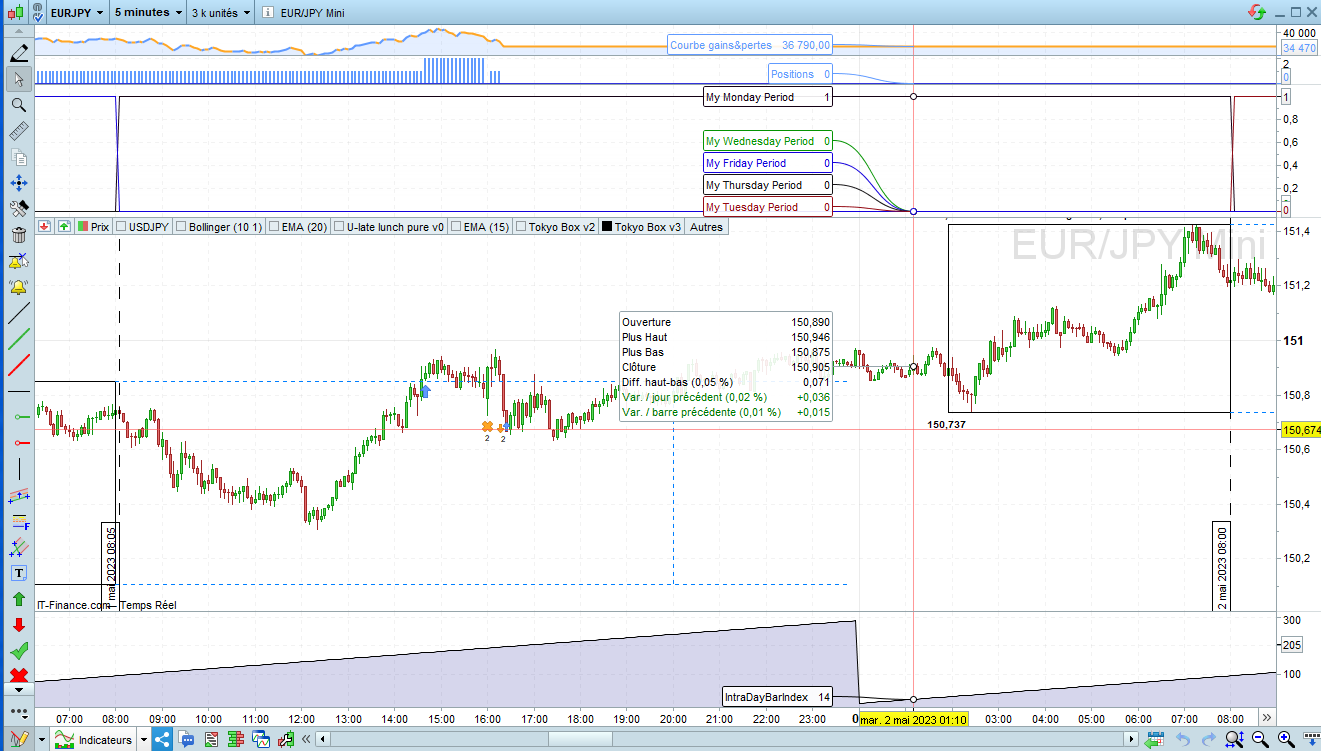Screen dimensions: 1321x751
Task: Expand the Indicateurs dropdown arrow
Action: pyautogui.click(x=144, y=740)
